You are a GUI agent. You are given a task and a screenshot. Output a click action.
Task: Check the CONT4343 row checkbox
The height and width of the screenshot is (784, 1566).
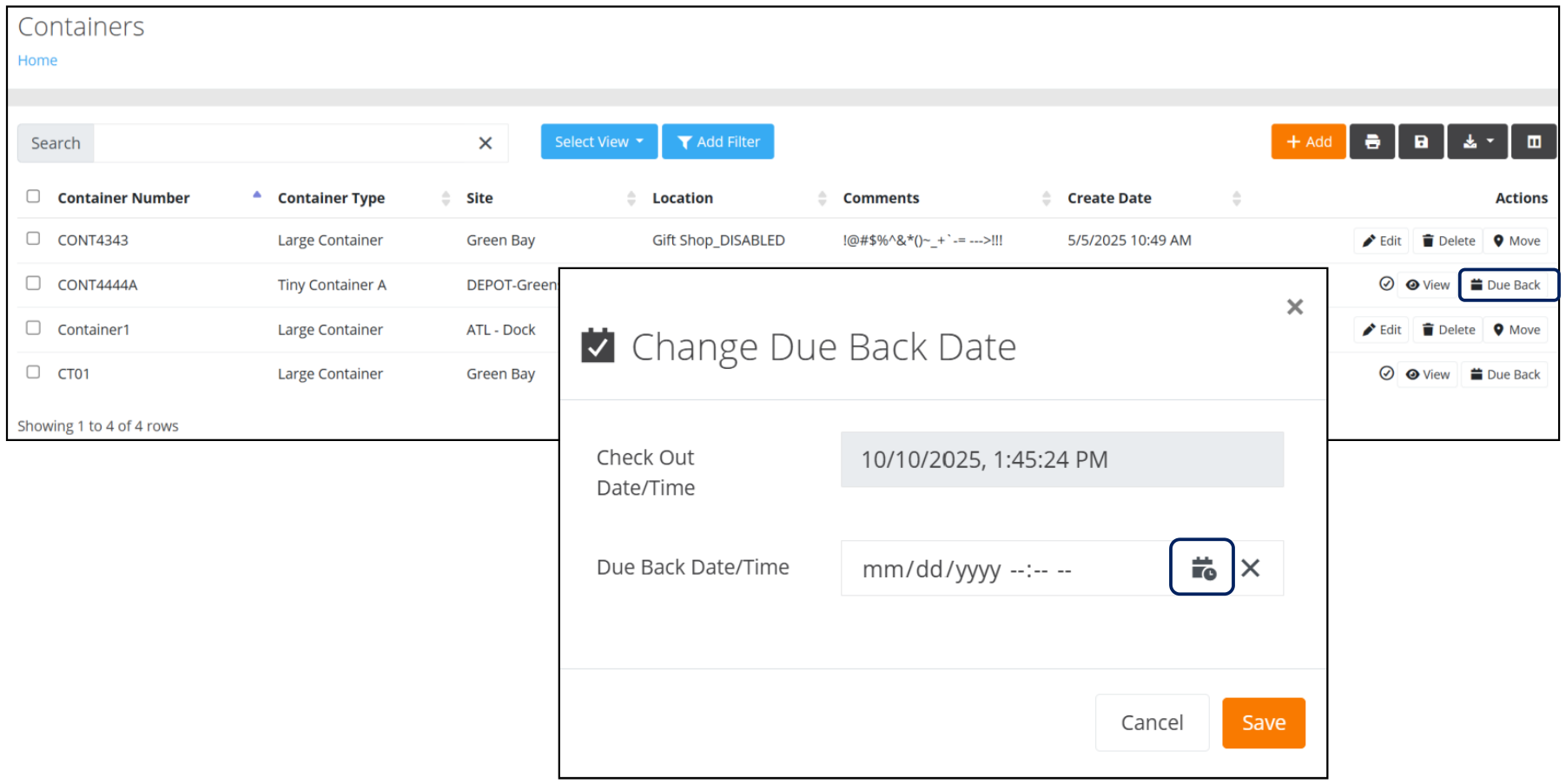pyautogui.click(x=33, y=238)
